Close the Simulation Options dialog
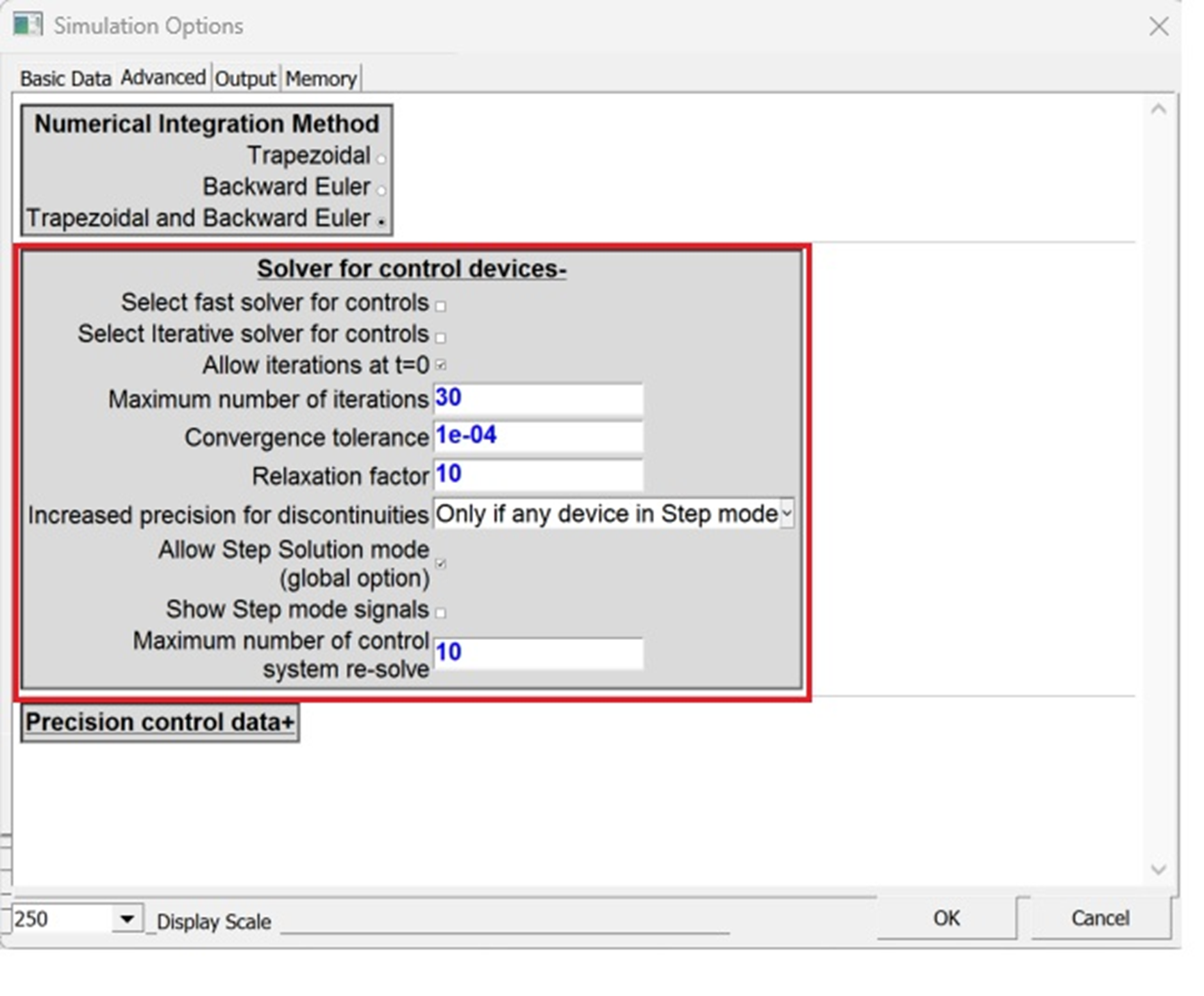This screenshot has width=1204, height=996. click(x=1158, y=27)
